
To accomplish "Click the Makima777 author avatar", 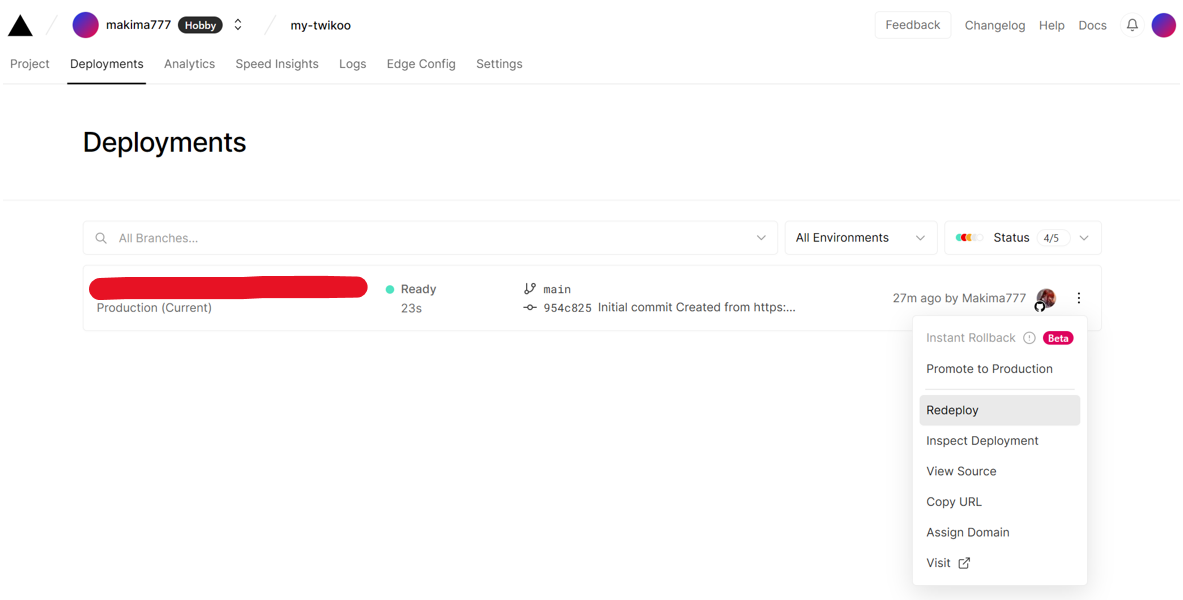I will coord(1045,298).
